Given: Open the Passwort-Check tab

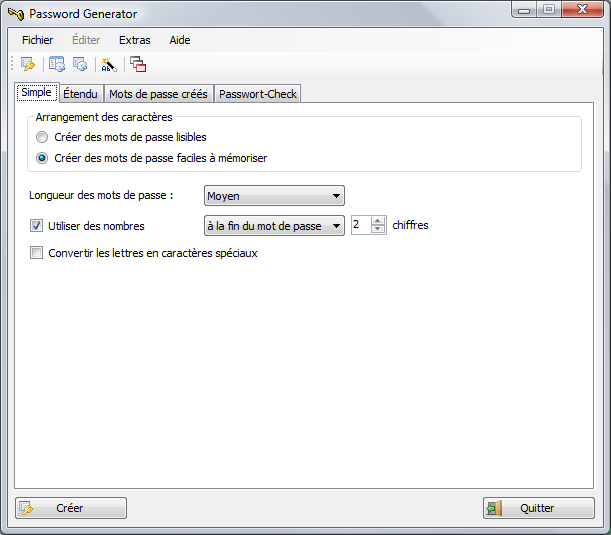Looking at the screenshot, I should pyautogui.click(x=258, y=94).
